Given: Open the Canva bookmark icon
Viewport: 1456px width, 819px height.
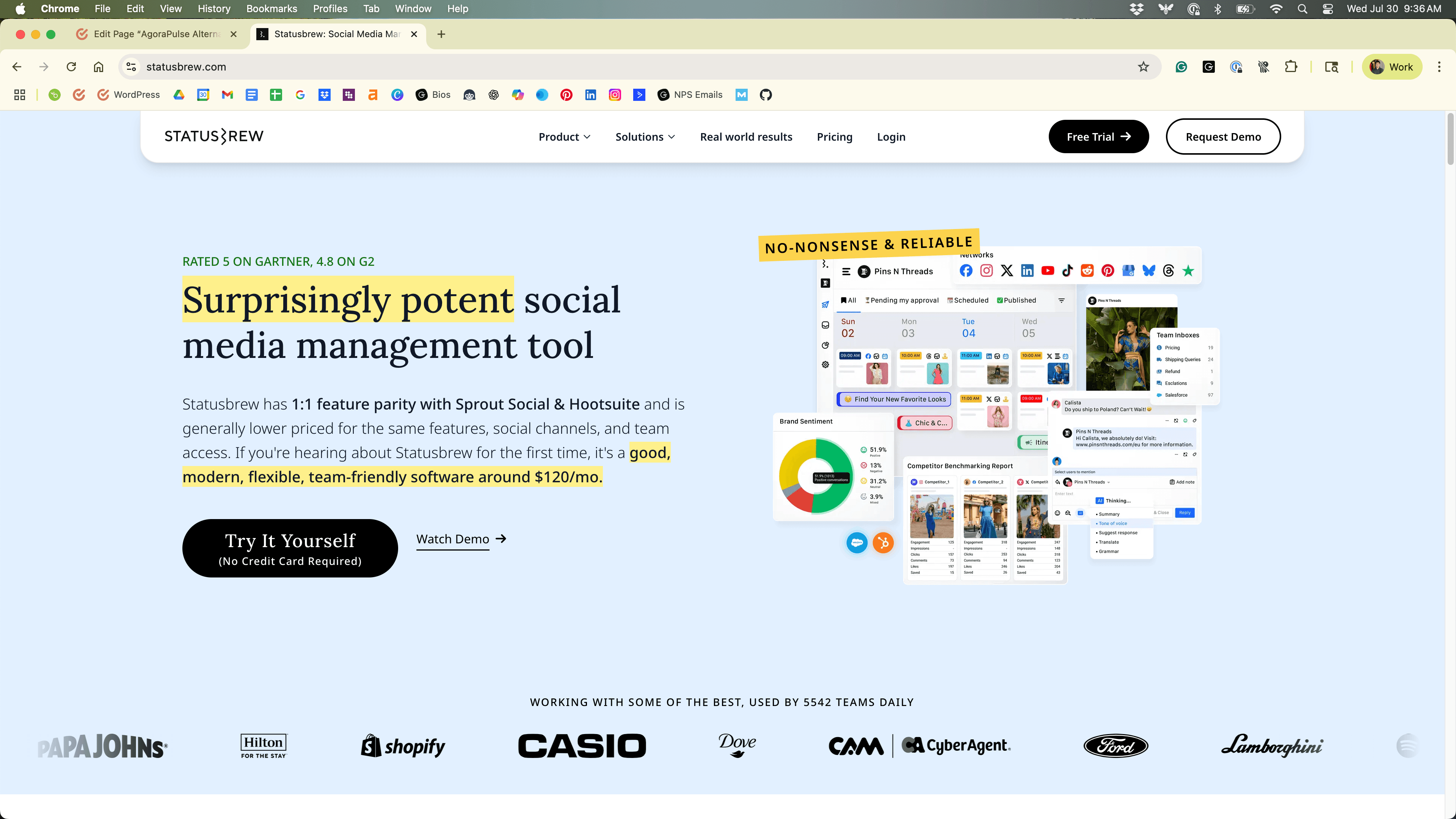Looking at the screenshot, I should [x=397, y=95].
